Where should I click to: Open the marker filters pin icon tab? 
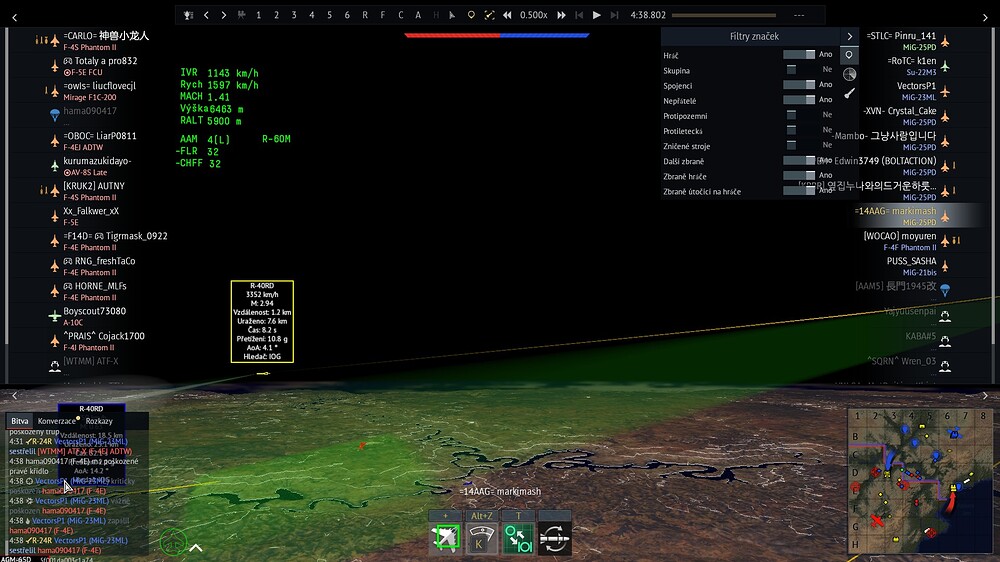[849, 55]
